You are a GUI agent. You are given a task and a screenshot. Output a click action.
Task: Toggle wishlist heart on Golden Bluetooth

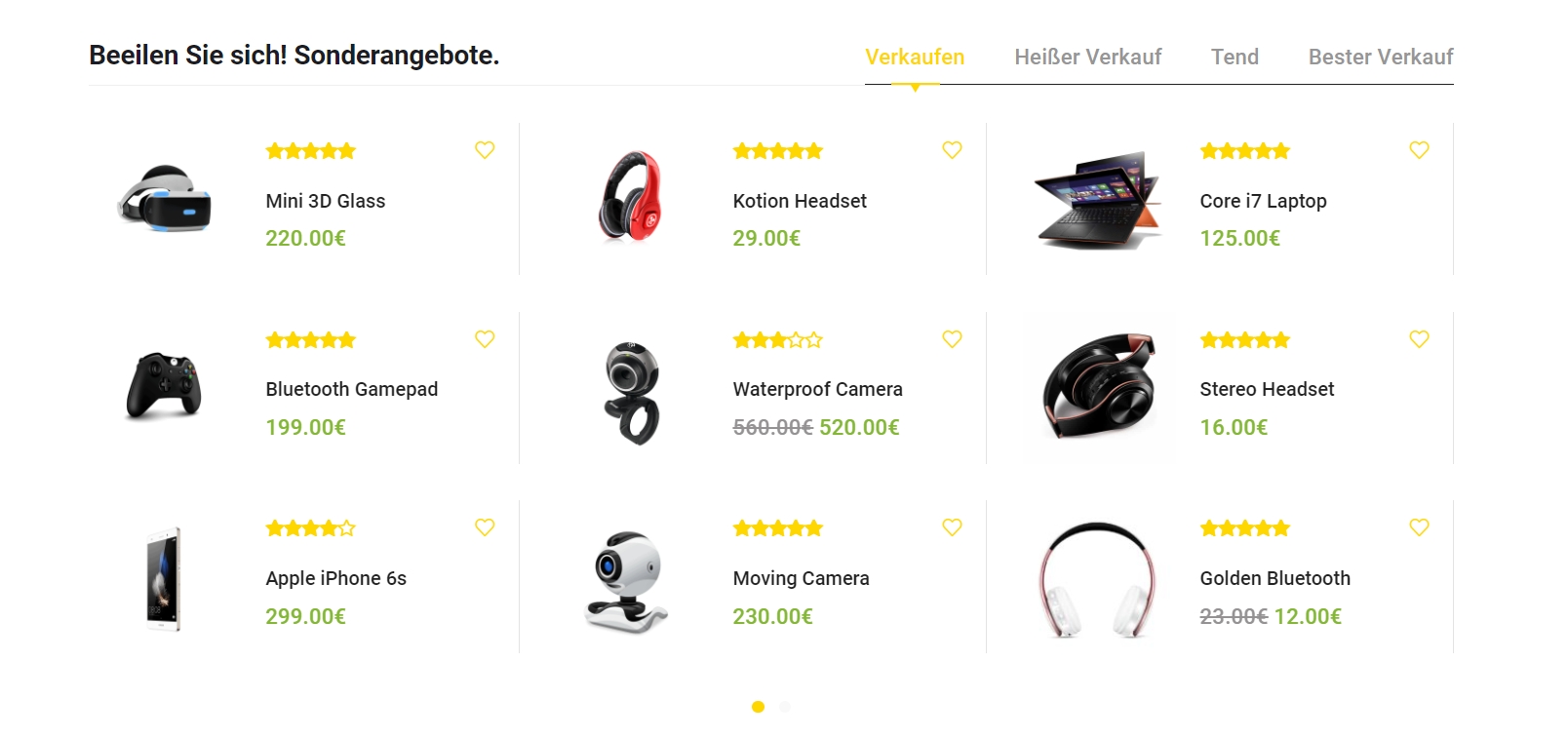click(x=1419, y=527)
